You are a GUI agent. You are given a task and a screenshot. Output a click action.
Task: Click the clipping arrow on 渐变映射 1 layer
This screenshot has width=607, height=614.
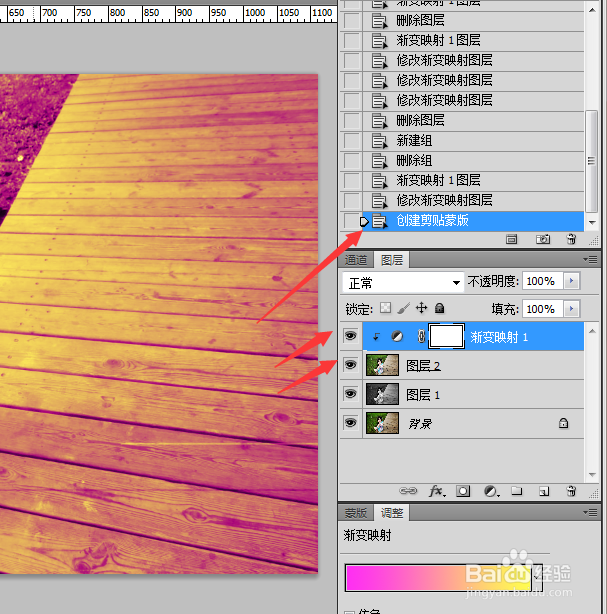[376, 336]
